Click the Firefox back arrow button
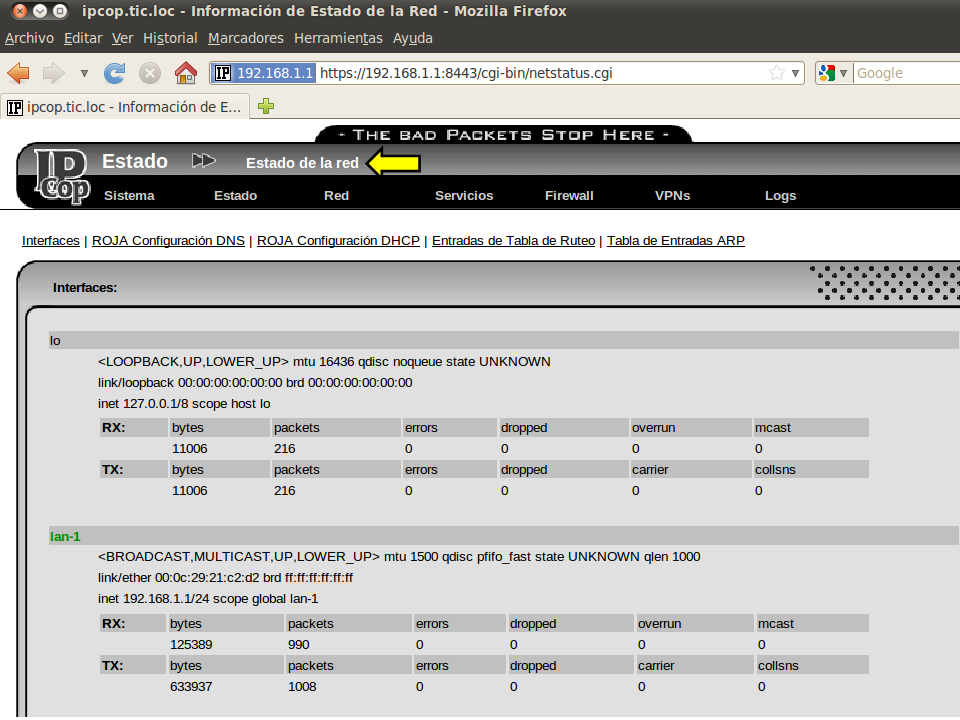960x720 pixels. click(19, 73)
